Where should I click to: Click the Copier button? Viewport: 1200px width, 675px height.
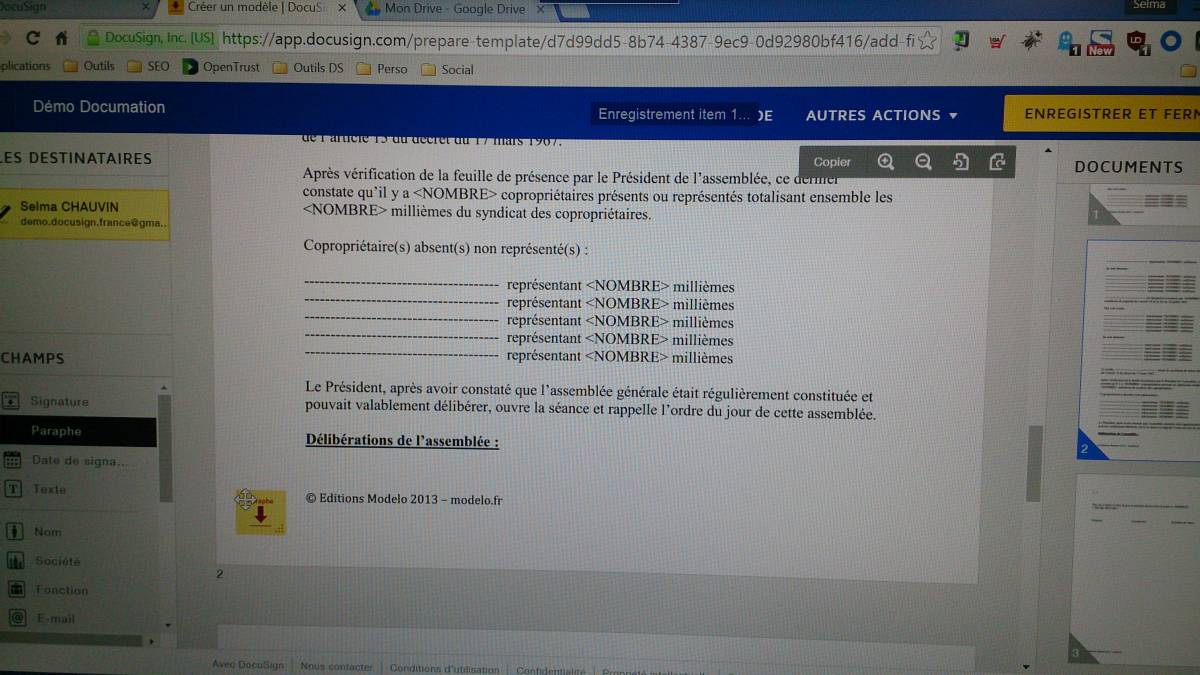click(832, 162)
